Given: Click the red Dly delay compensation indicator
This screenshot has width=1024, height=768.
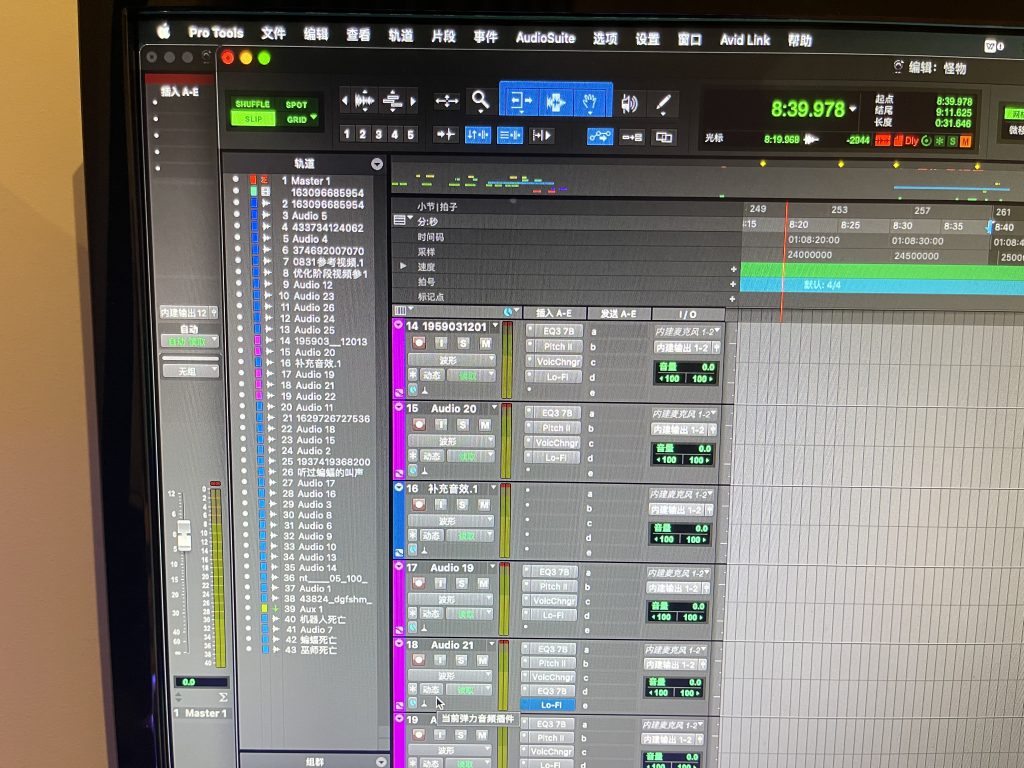Looking at the screenshot, I should 911,140.
